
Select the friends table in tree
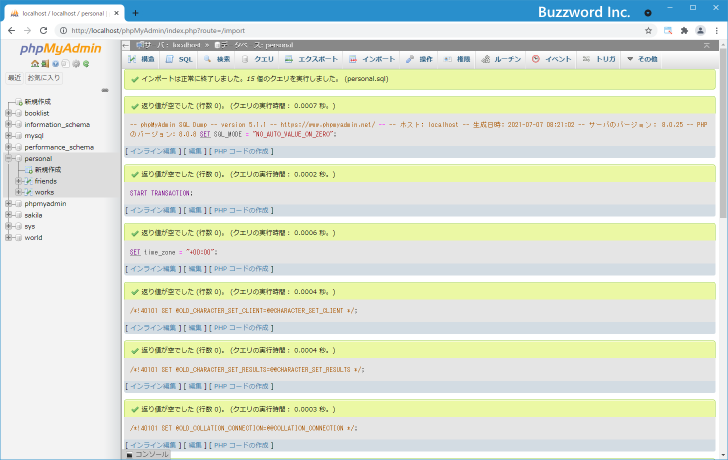[46, 181]
